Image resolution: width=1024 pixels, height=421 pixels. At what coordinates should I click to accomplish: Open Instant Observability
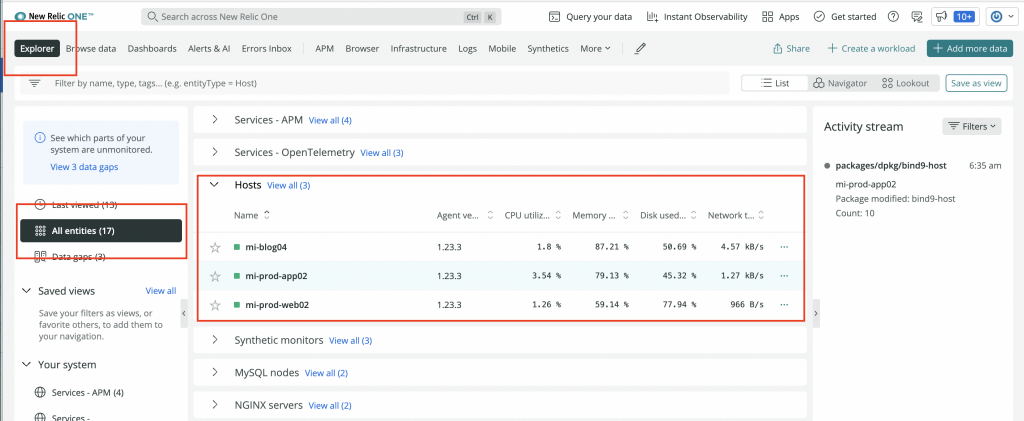coord(697,17)
